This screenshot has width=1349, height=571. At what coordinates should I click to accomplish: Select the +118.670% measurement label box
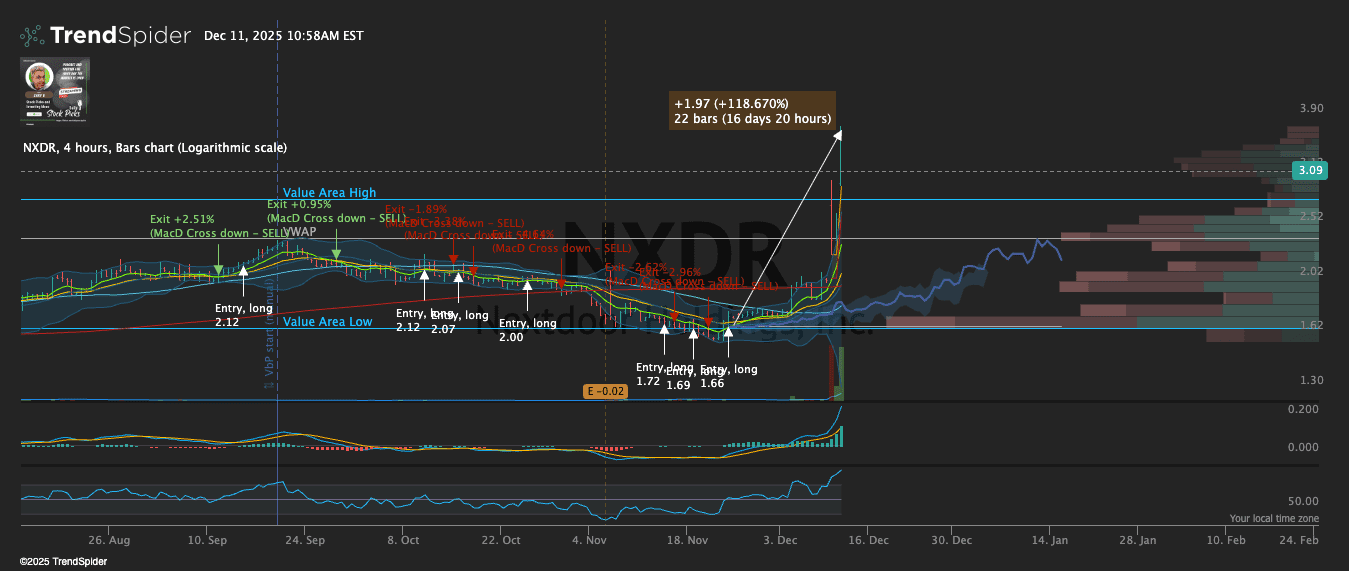[752, 111]
